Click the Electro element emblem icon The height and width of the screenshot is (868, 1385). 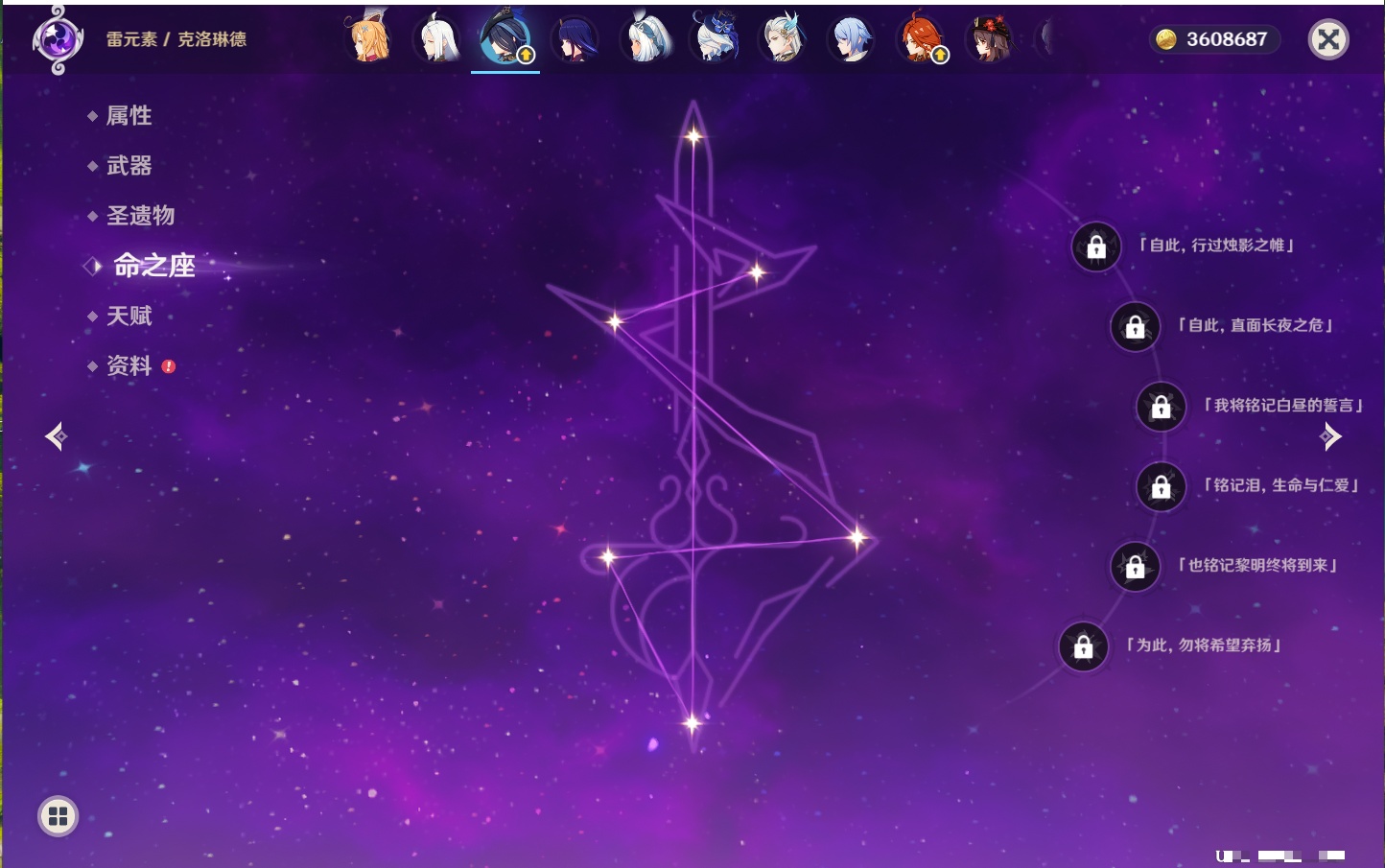pos(58,39)
